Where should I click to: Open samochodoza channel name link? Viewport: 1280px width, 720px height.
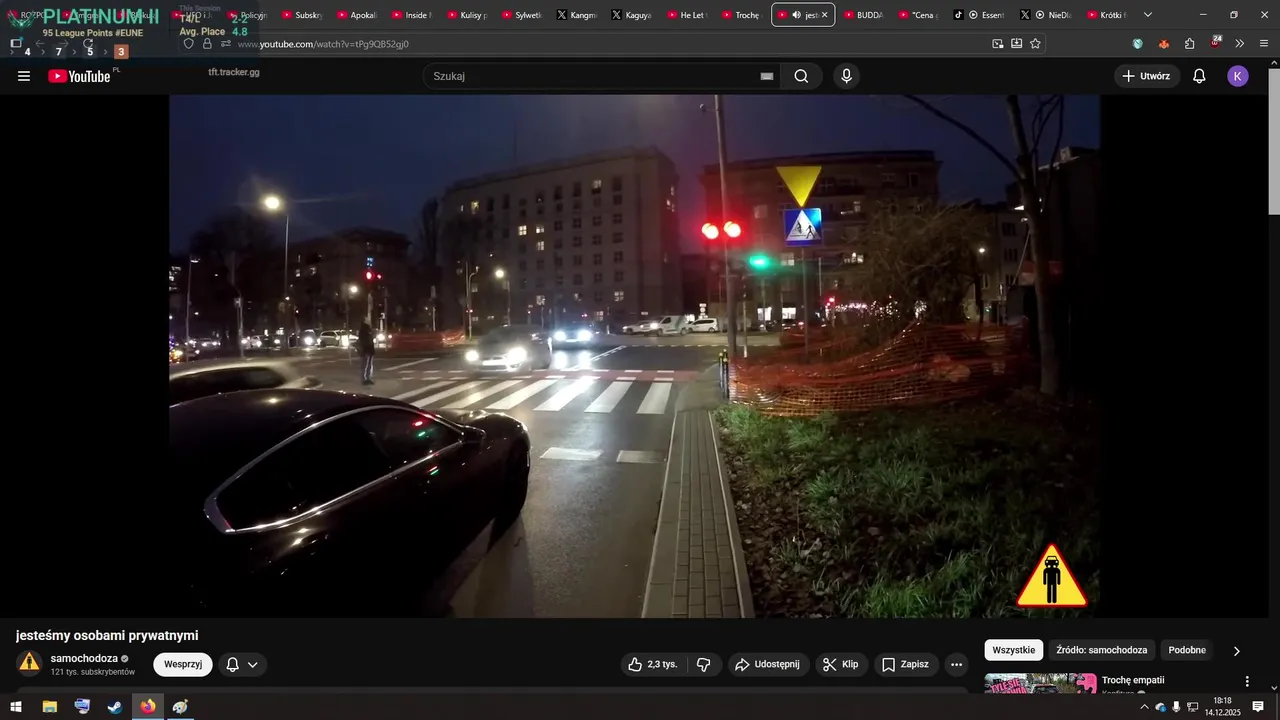[x=84, y=658]
